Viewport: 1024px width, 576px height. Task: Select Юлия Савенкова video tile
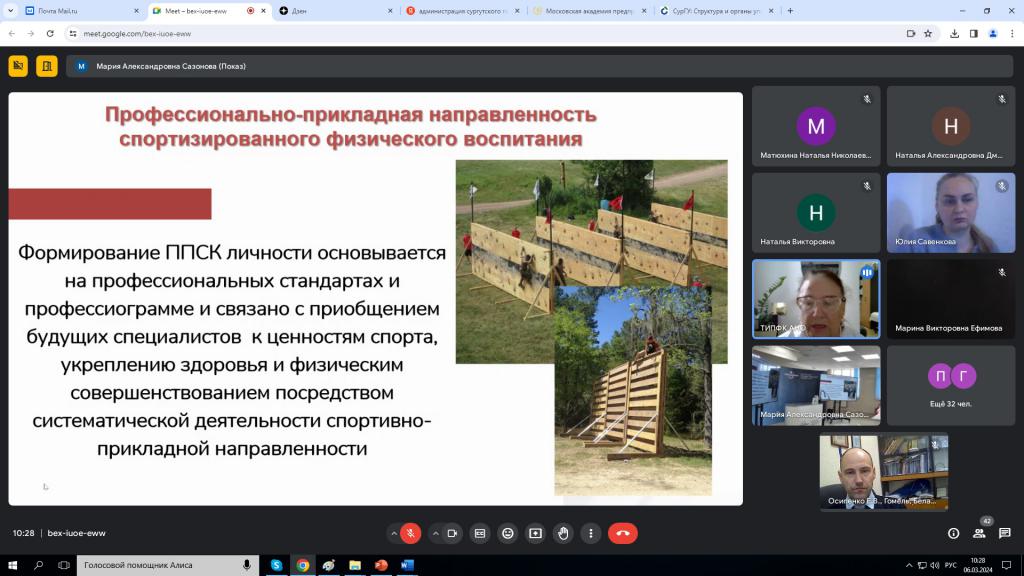point(950,212)
